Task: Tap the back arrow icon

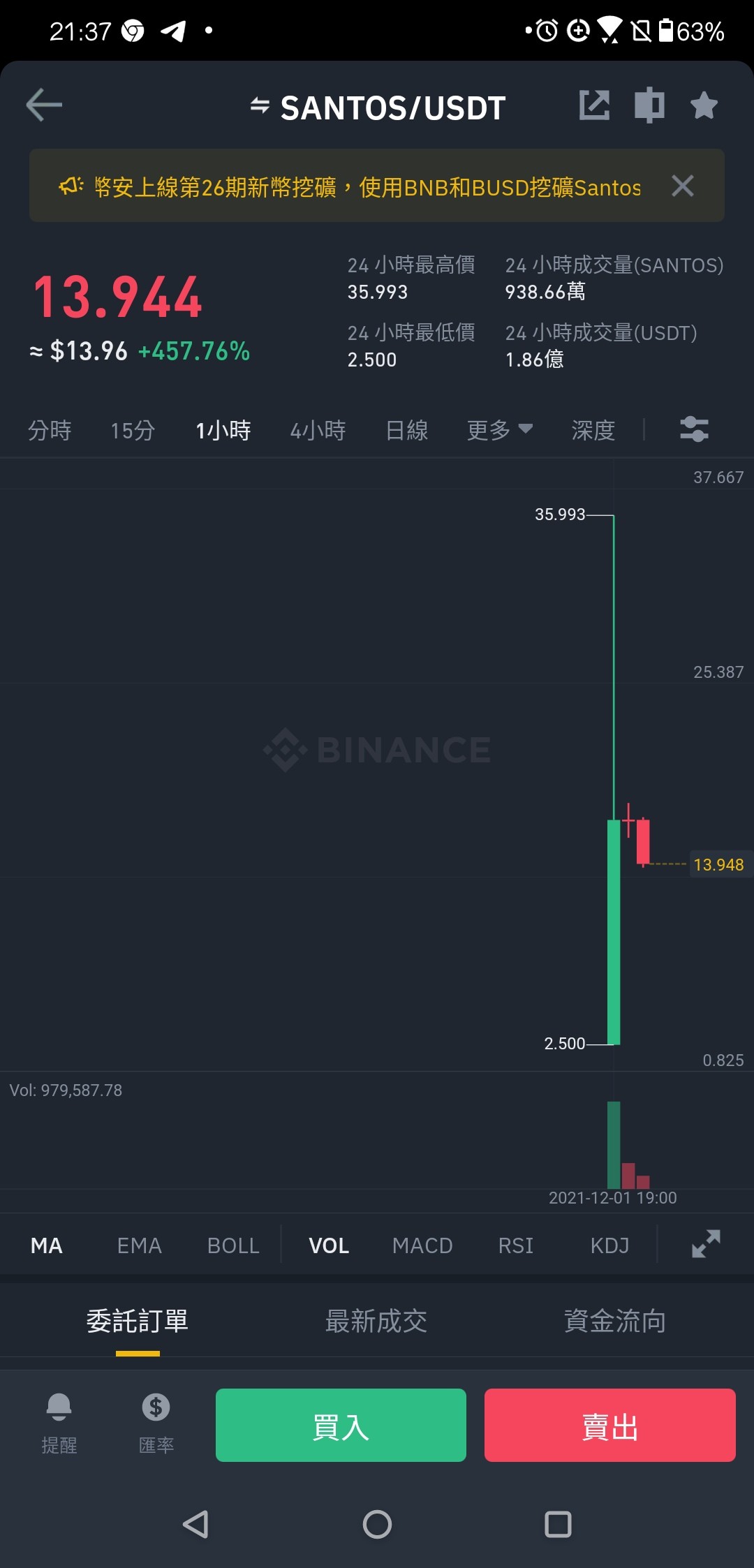Action: click(x=44, y=105)
